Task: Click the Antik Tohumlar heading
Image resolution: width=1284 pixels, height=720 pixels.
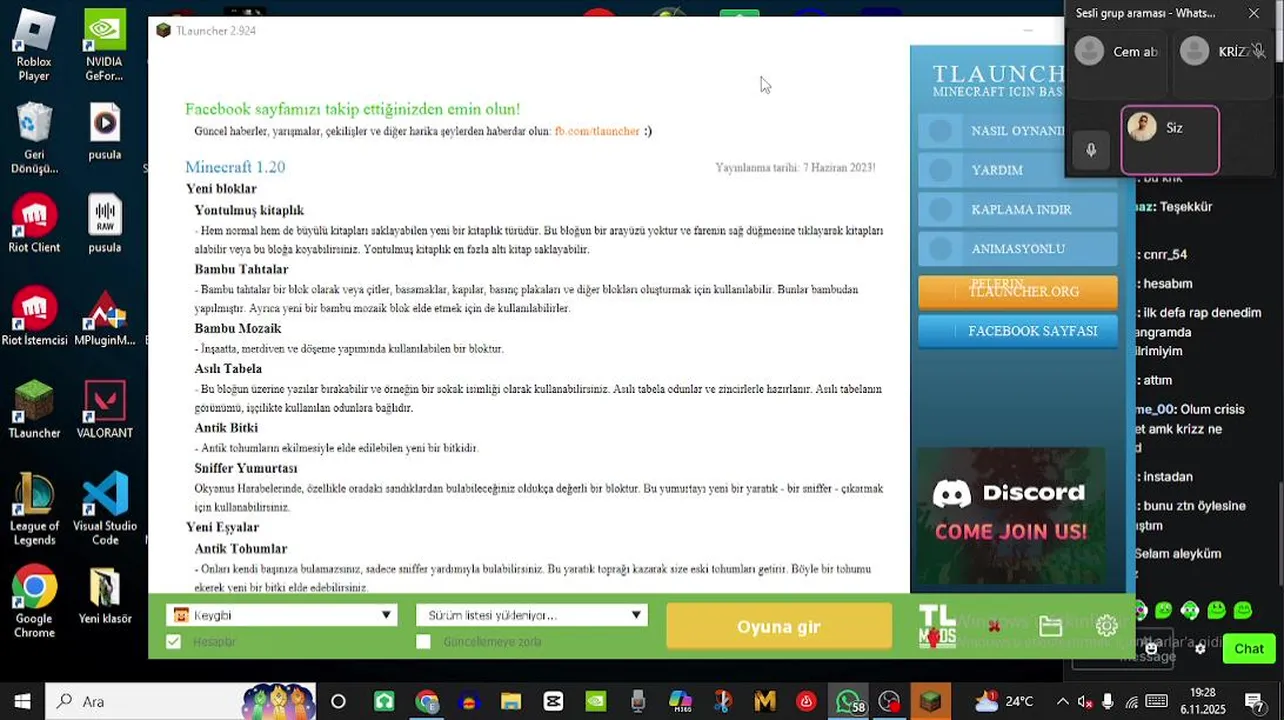Action: pos(241,548)
